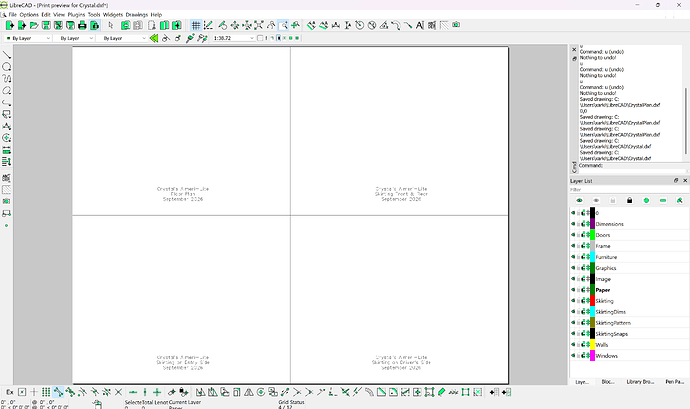The height and width of the screenshot is (409, 690).
Task: Open the Widgets menu
Action: 113,15
